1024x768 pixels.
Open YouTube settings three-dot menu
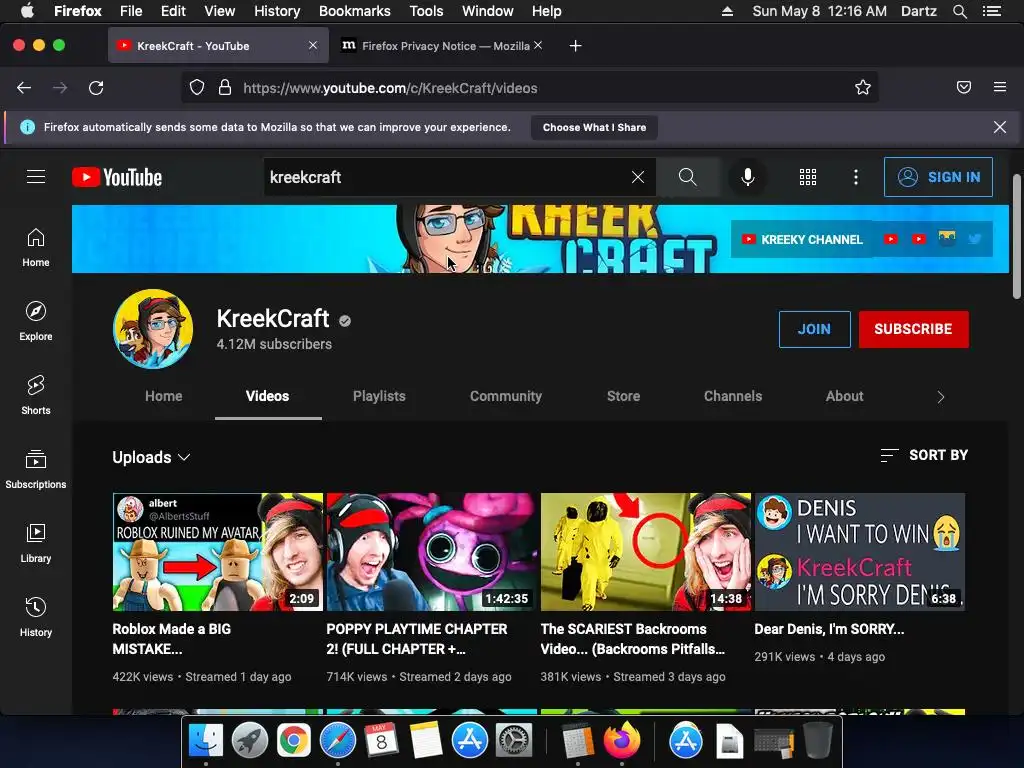[856, 177]
